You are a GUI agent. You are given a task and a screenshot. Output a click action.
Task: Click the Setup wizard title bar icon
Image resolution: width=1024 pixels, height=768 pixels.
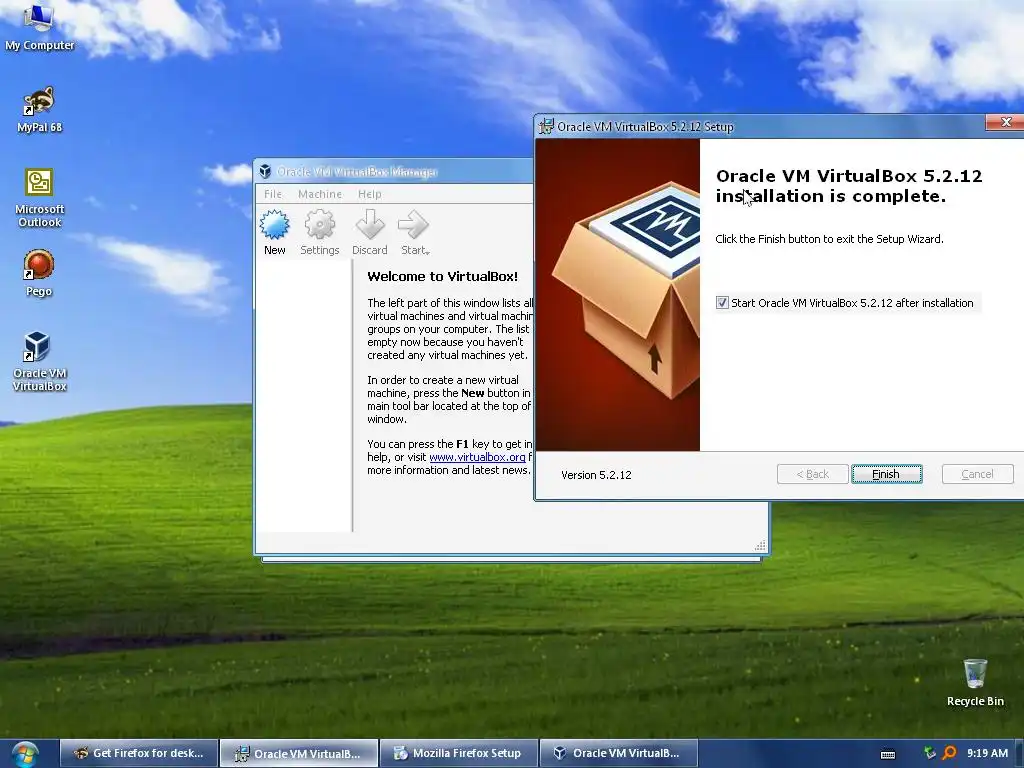545,126
